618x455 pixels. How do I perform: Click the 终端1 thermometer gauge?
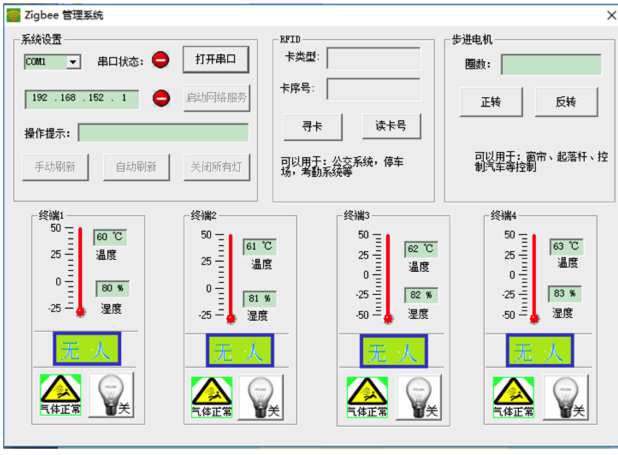point(80,270)
